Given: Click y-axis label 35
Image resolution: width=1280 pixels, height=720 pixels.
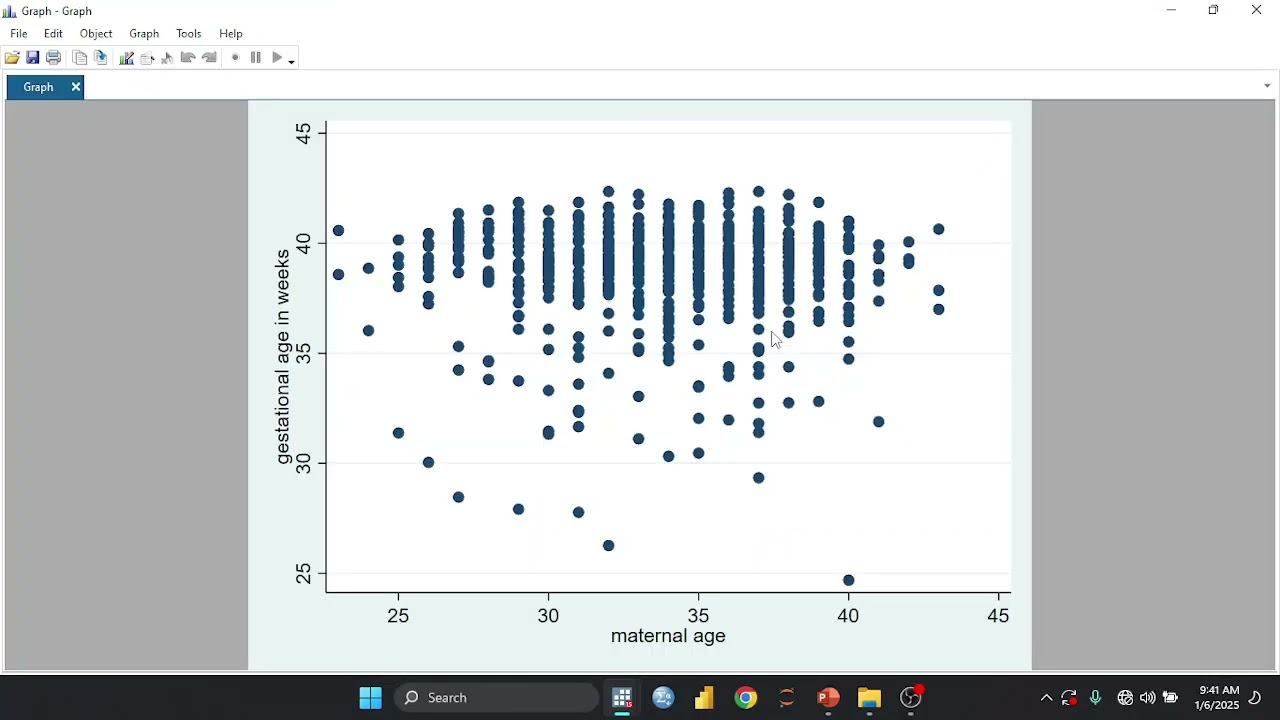Looking at the screenshot, I should (x=304, y=353).
